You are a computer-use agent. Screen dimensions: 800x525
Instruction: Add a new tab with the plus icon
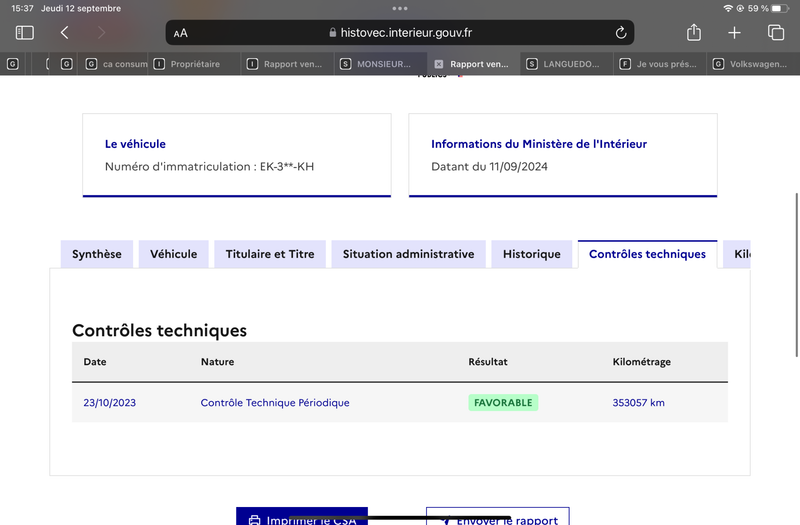734,33
